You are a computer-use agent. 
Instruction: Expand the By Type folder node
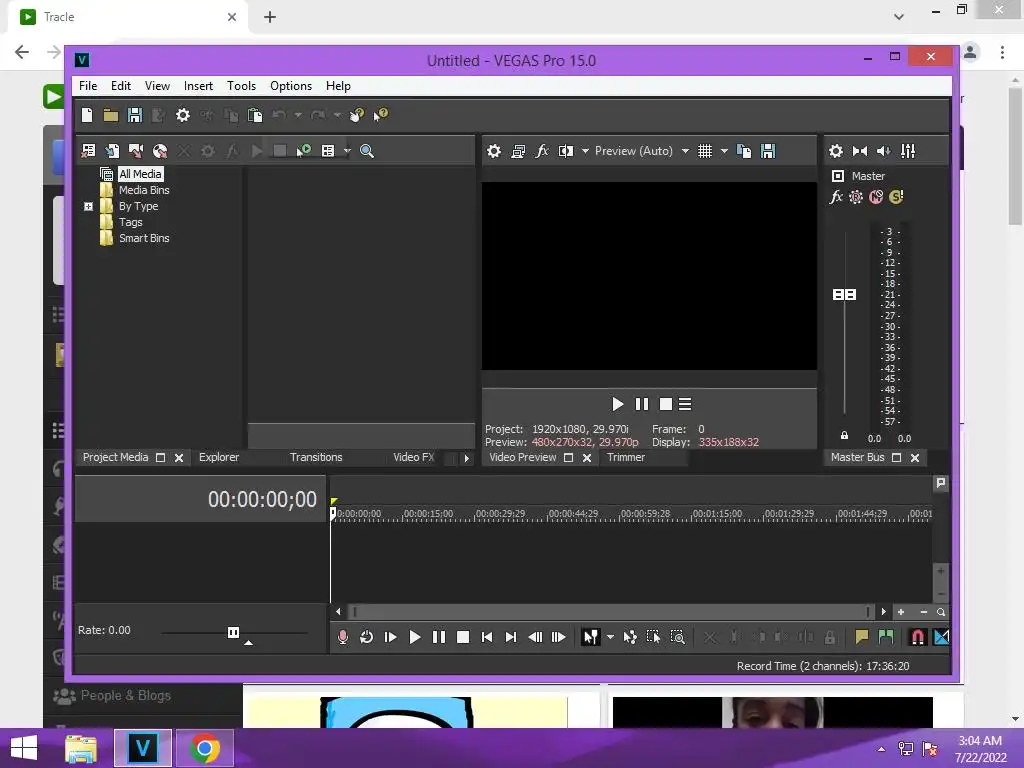pyautogui.click(x=89, y=206)
